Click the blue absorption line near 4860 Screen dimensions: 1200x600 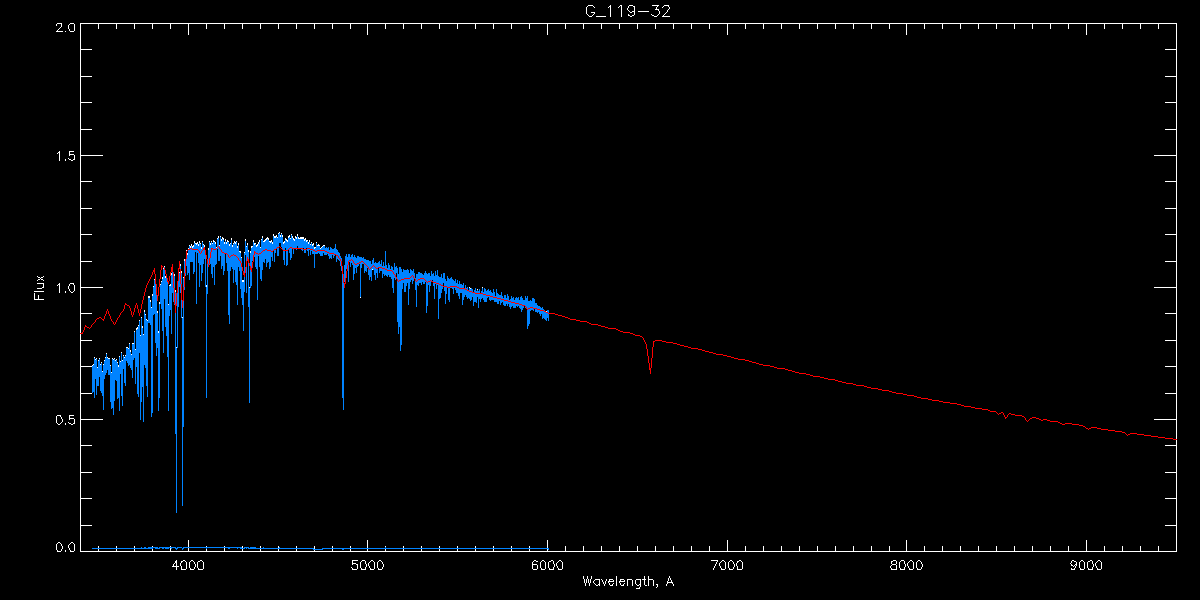(x=343, y=335)
